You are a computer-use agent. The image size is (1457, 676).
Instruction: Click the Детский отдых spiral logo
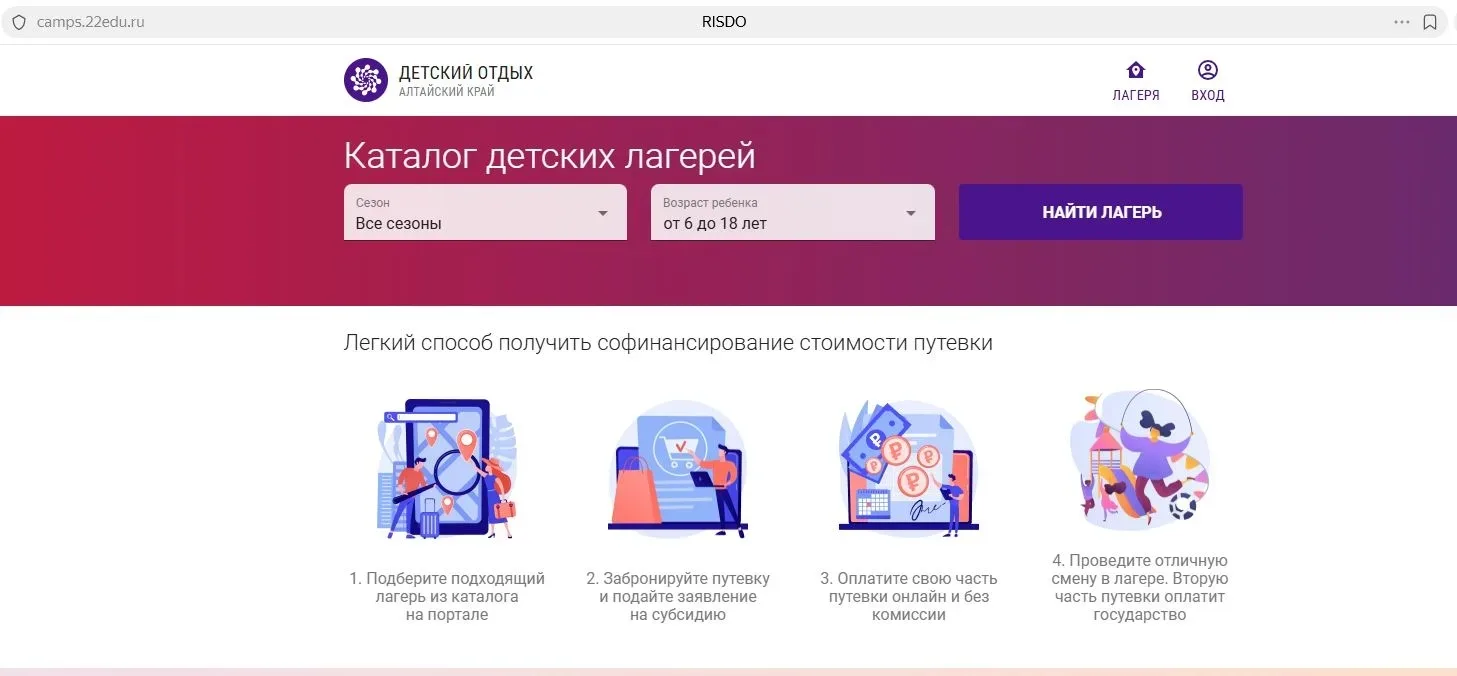365,80
